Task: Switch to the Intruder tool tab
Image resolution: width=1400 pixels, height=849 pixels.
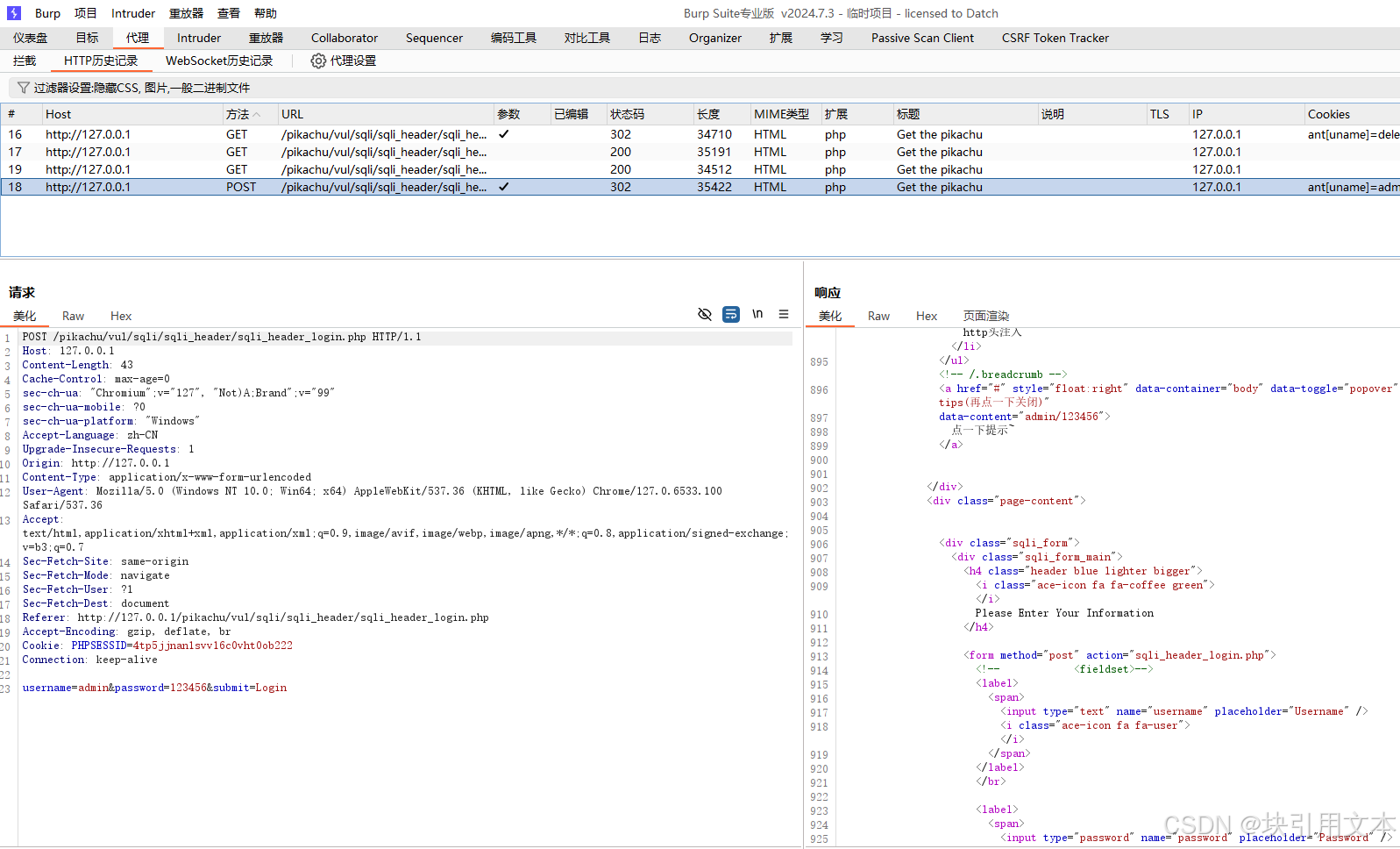Action: coord(199,38)
